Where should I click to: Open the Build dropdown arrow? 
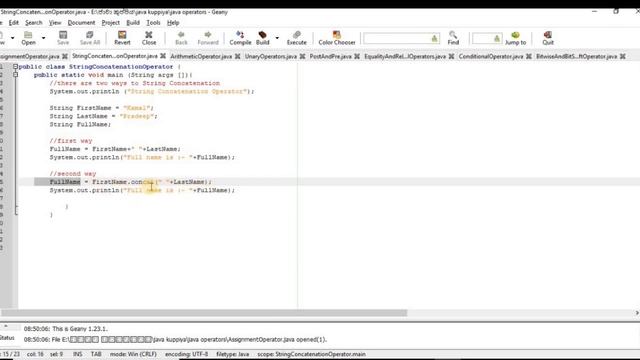(x=277, y=38)
